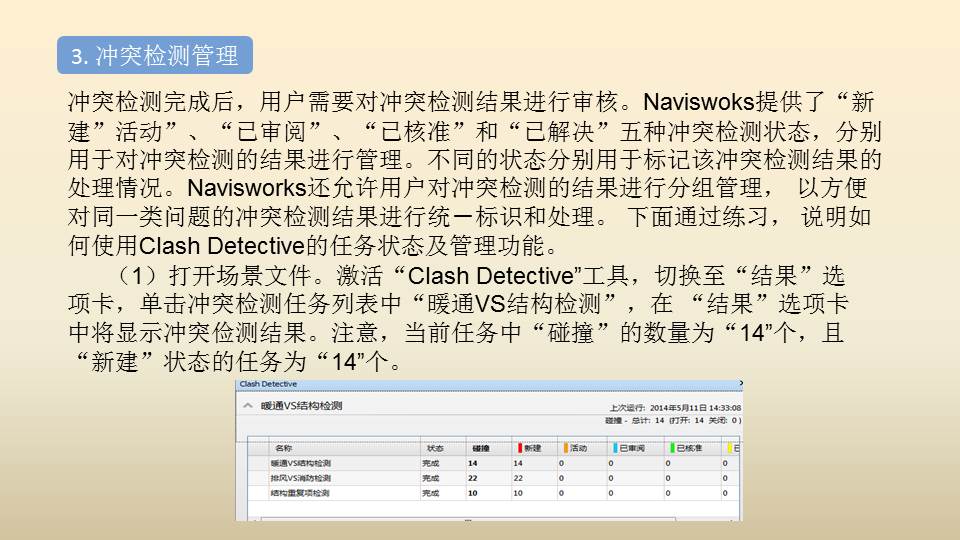Click the Clash Detective window title bar
This screenshot has height=540, width=960.
click(x=489, y=384)
